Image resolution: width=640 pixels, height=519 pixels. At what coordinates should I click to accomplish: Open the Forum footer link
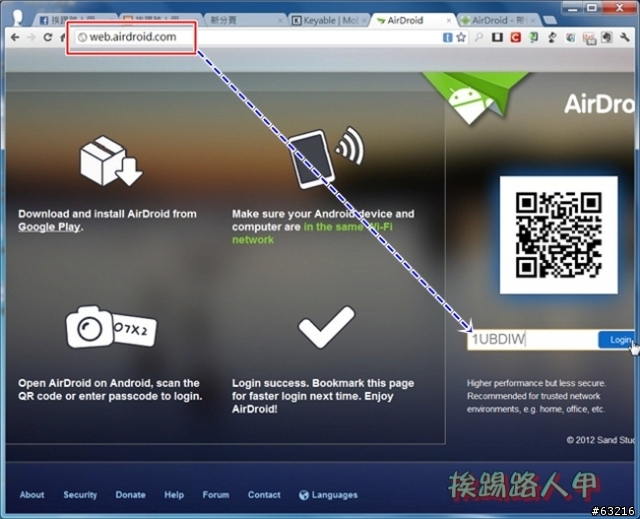pos(216,495)
